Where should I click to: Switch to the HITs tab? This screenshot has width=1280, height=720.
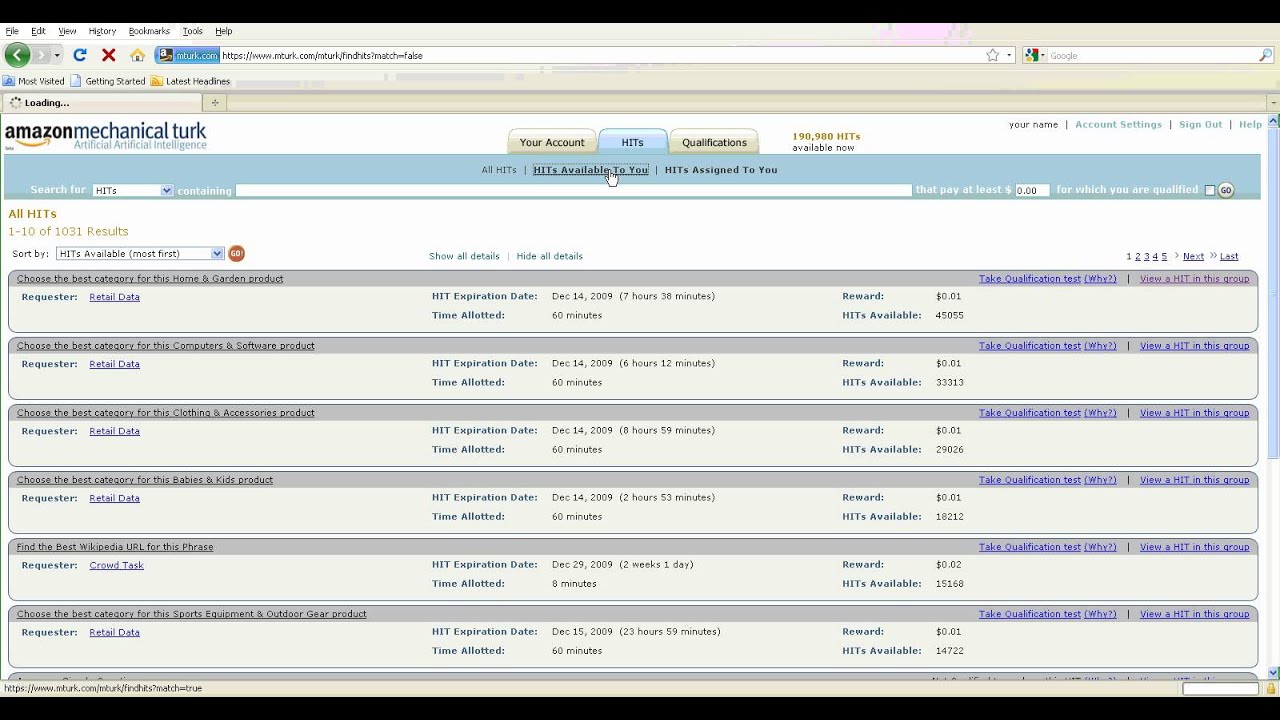coord(632,142)
